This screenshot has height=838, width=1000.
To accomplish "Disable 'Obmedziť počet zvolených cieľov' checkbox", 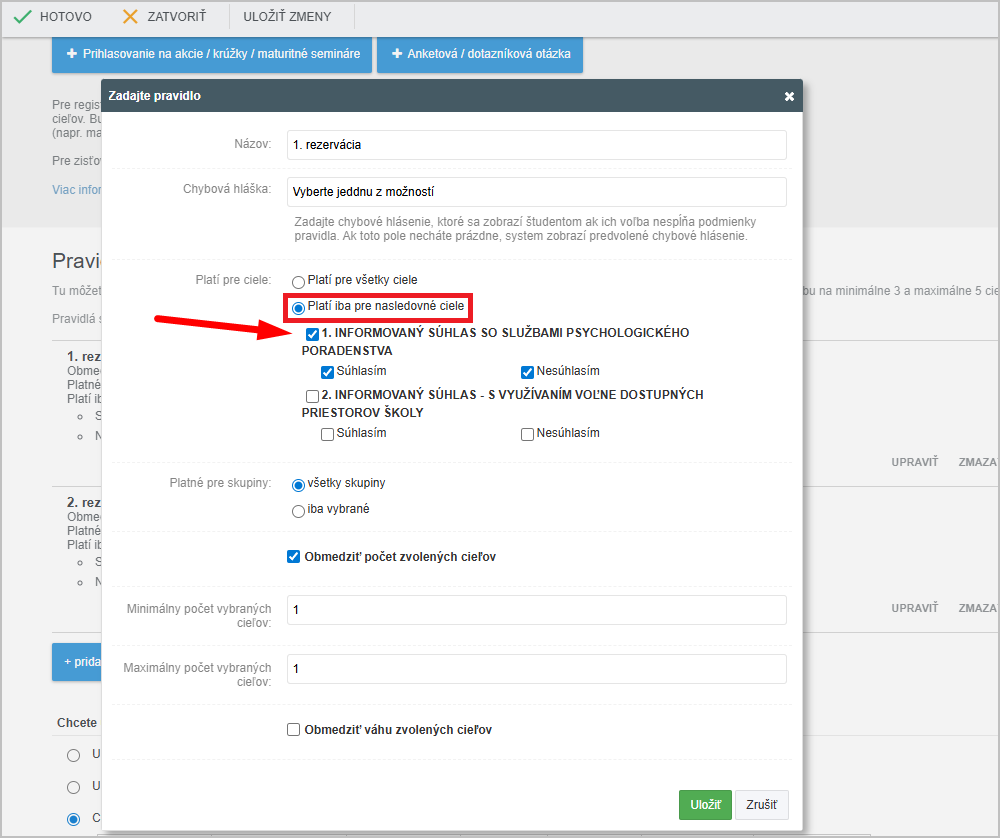I will [x=293, y=557].
